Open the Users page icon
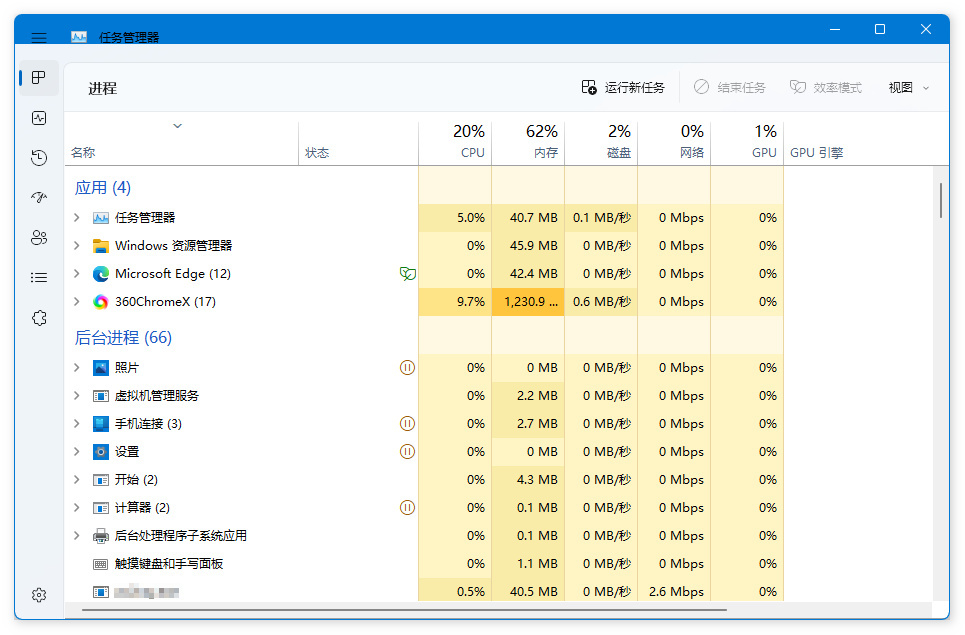Viewport: 965px width, 635px height. pos(39,238)
